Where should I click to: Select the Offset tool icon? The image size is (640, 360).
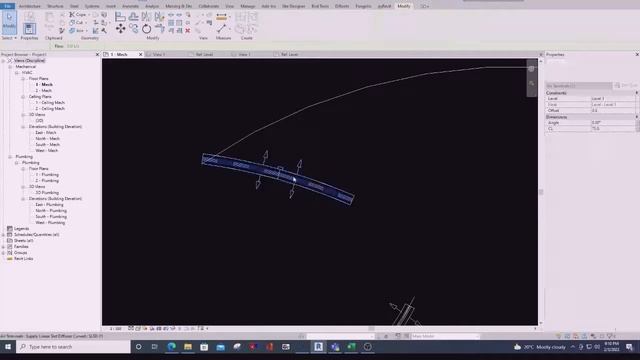tap(133, 16)
